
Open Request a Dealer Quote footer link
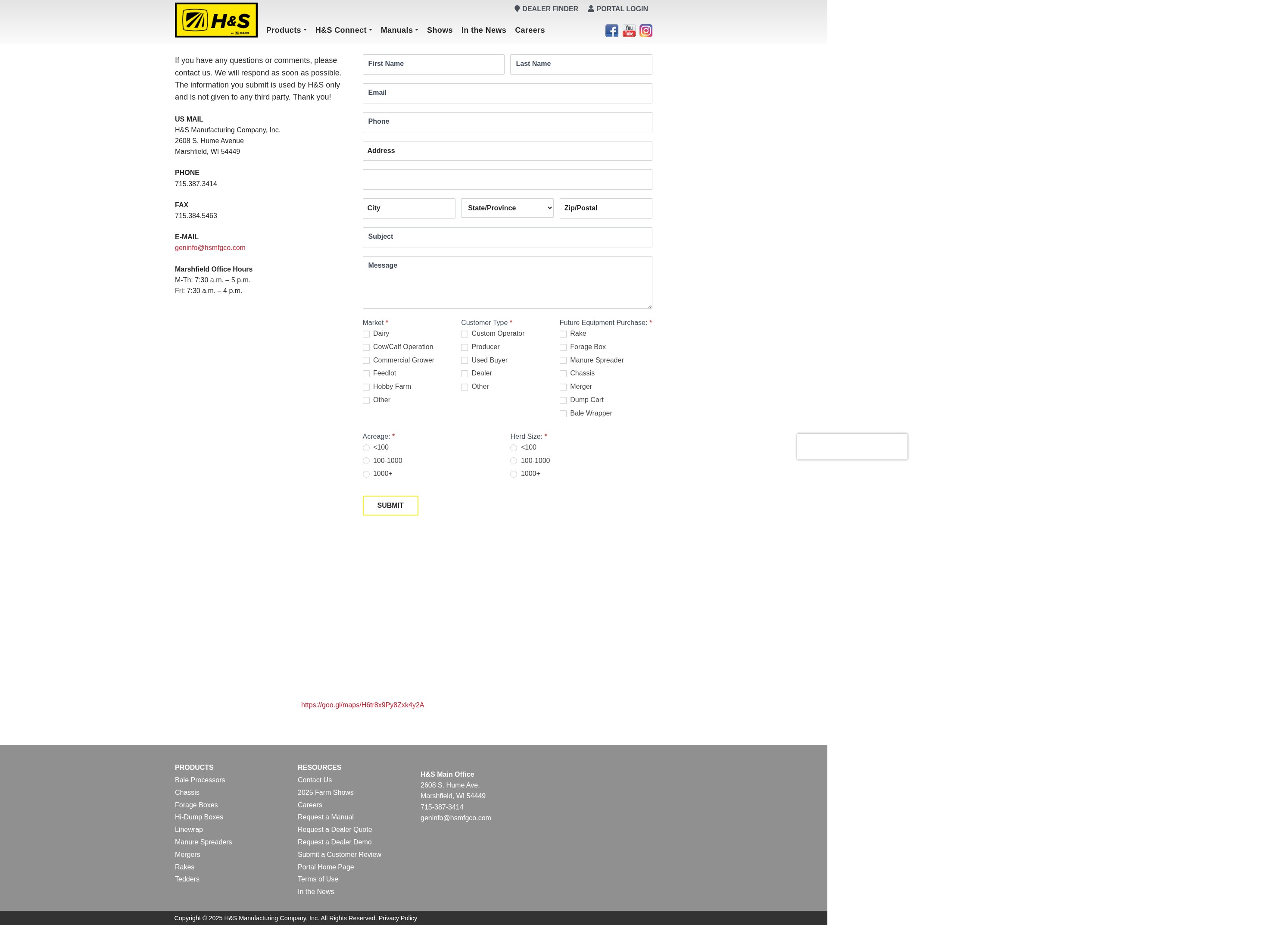(x=334, y=830)
